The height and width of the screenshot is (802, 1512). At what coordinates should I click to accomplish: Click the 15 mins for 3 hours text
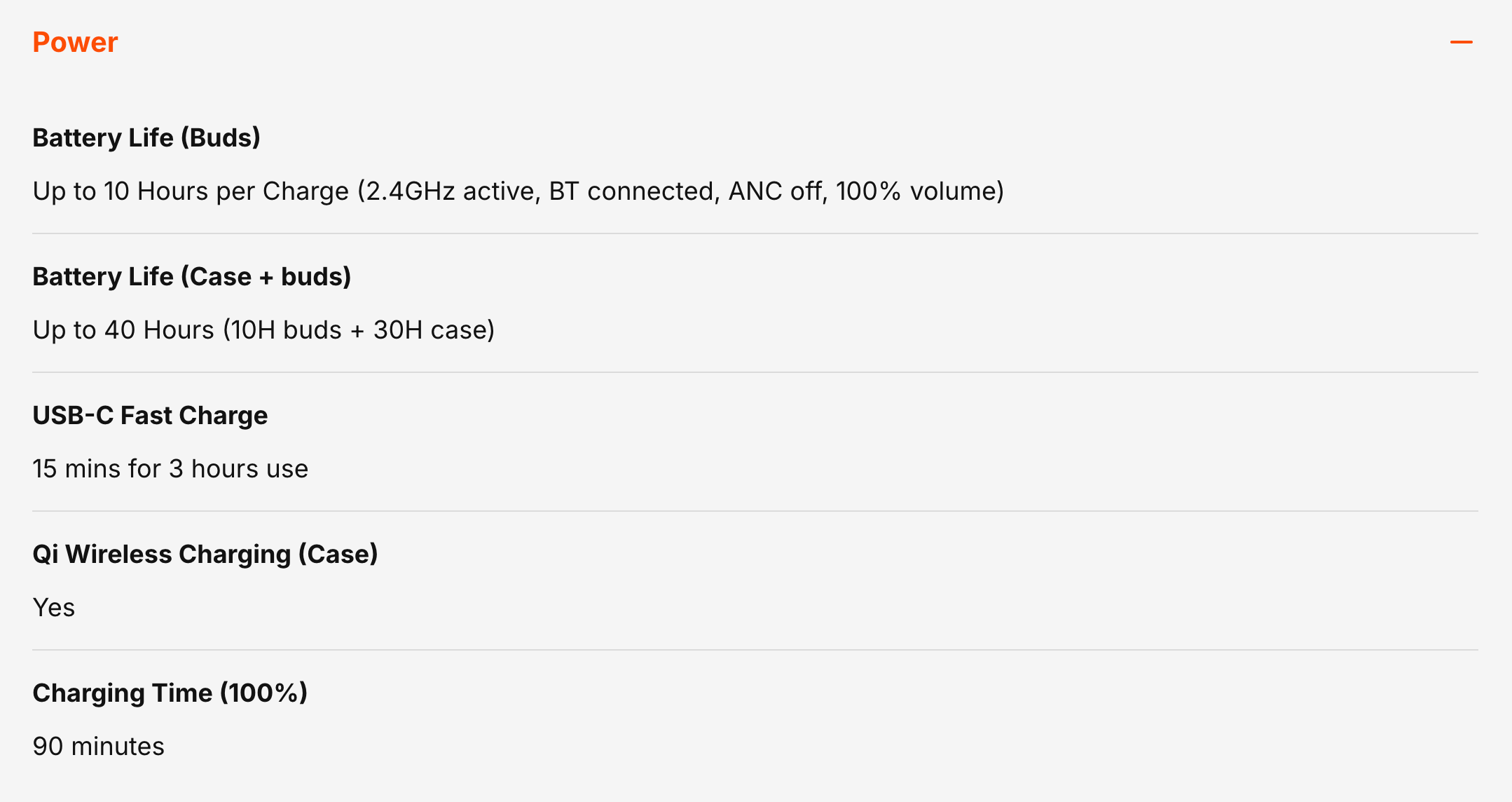point(170,469)
